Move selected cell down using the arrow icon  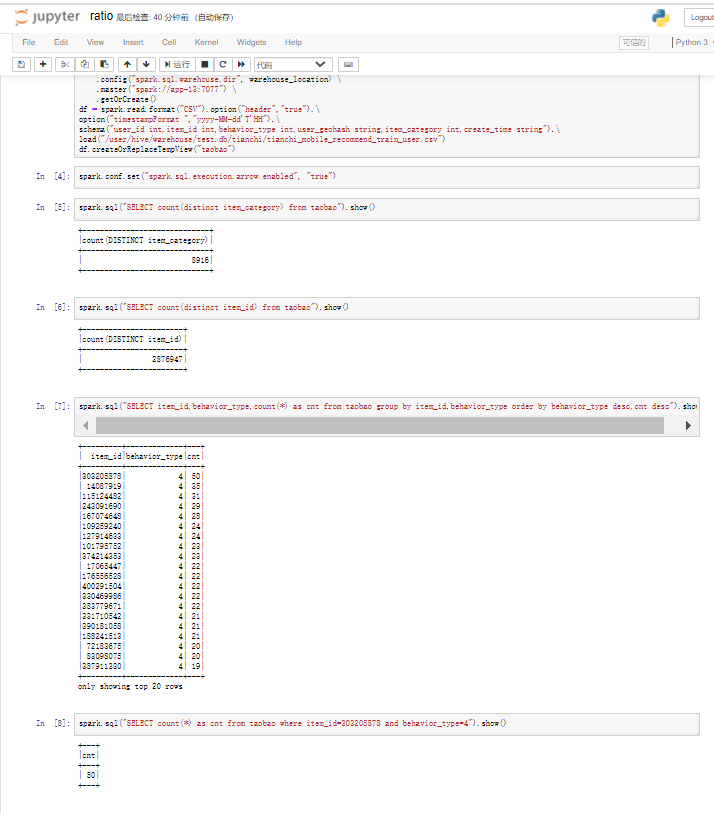146,64
